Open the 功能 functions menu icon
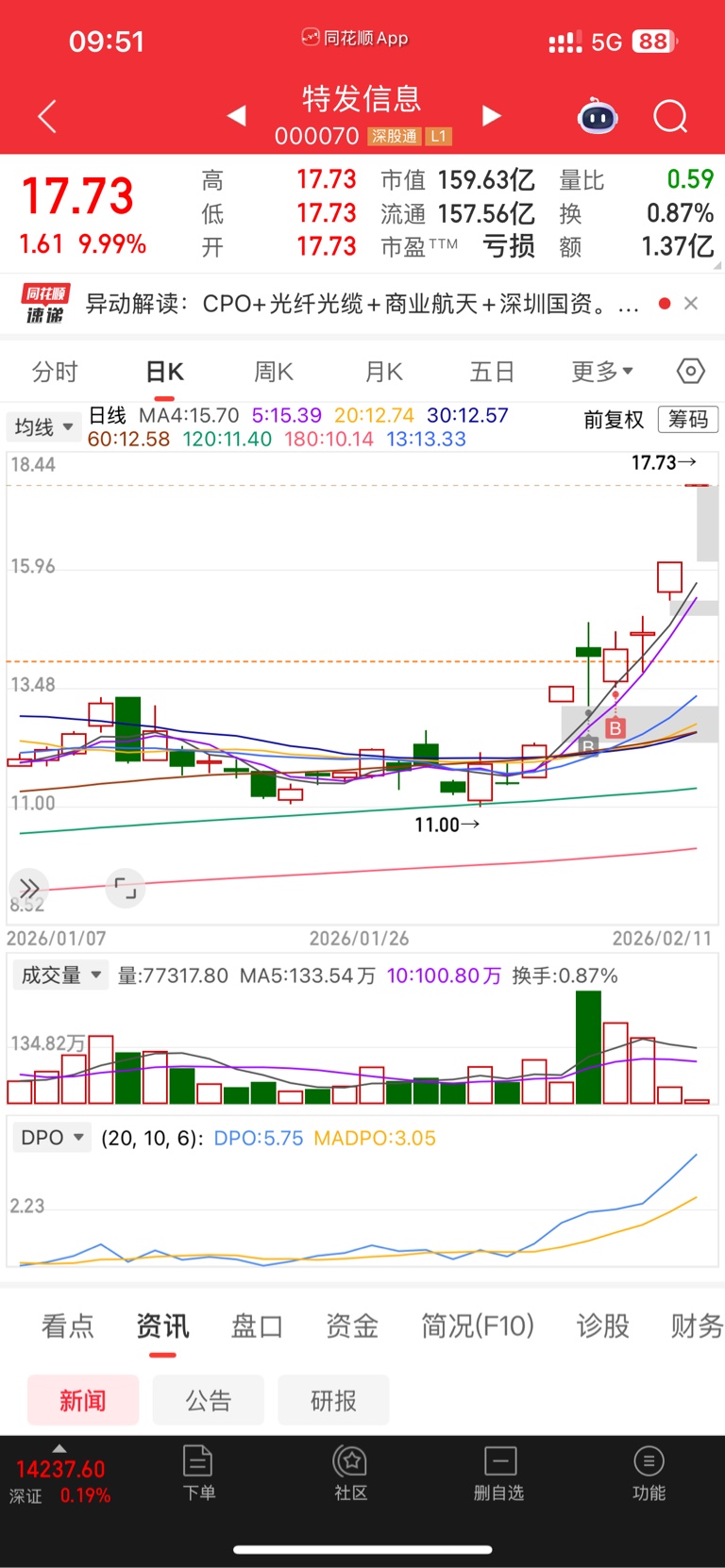The height and width of the screenshot is (1568, 725). (x=649, y=1473)
